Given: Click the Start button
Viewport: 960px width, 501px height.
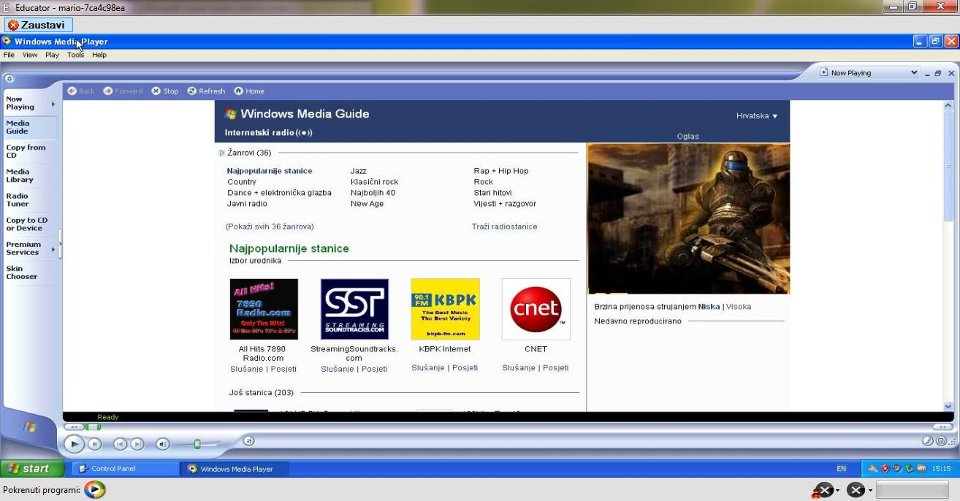Looking at the screenshot, I should (32, 469).
